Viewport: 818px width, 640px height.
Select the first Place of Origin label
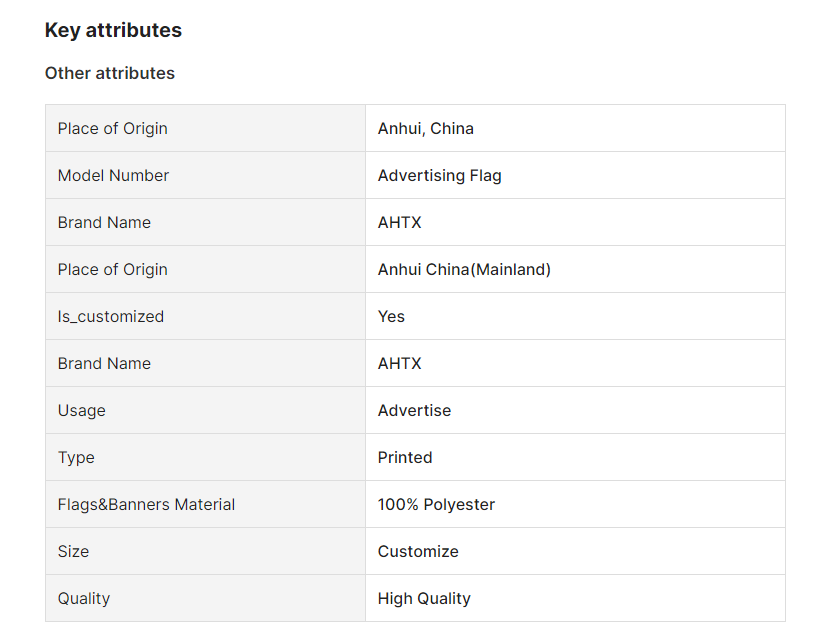pyautogui.click(x=113, y=128)
